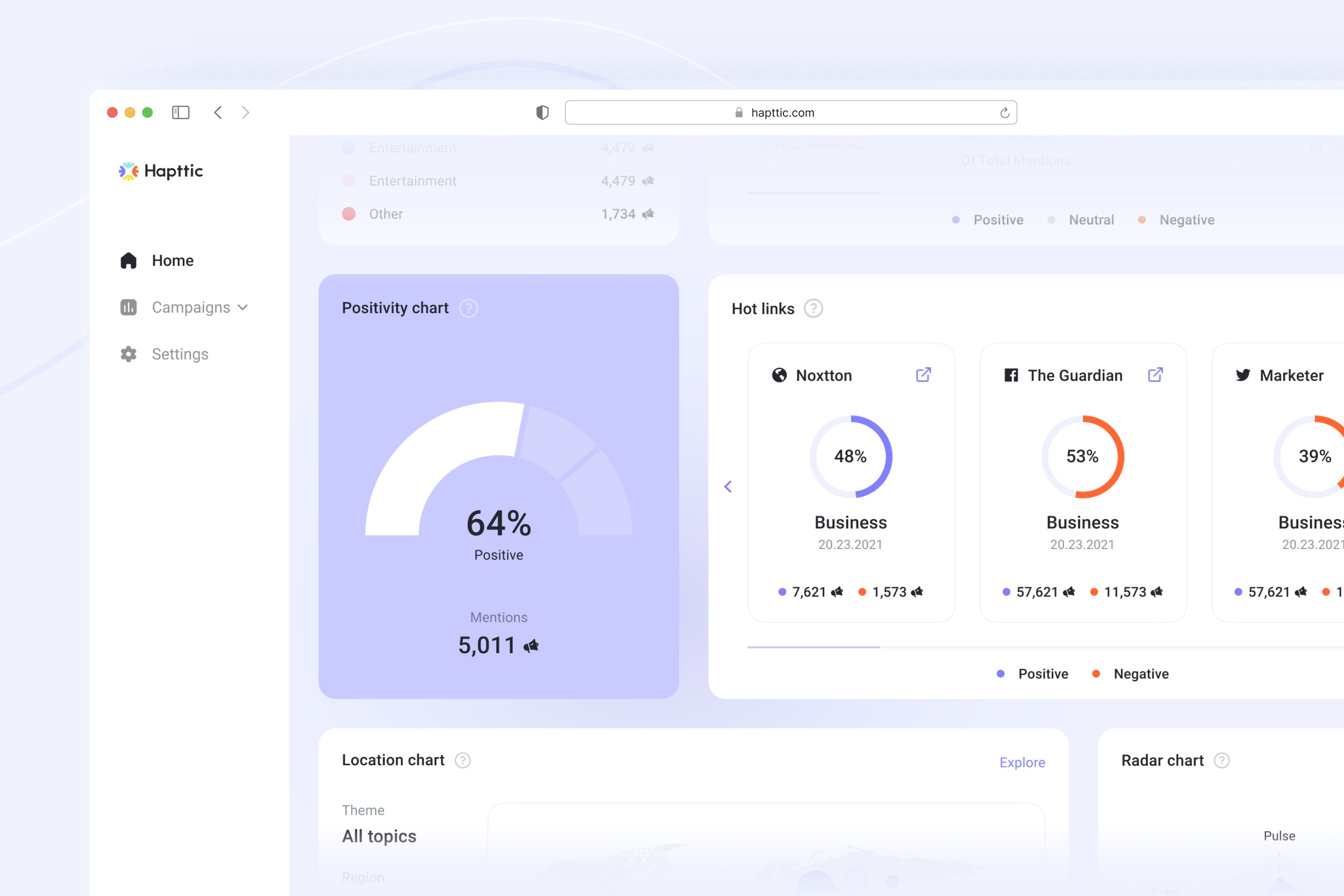The width and height of the screenshot is (1344, 896).
Task: Click 11,573 negative count on The Guardian
Action: pyautogui.click(x=1125, y=592)
